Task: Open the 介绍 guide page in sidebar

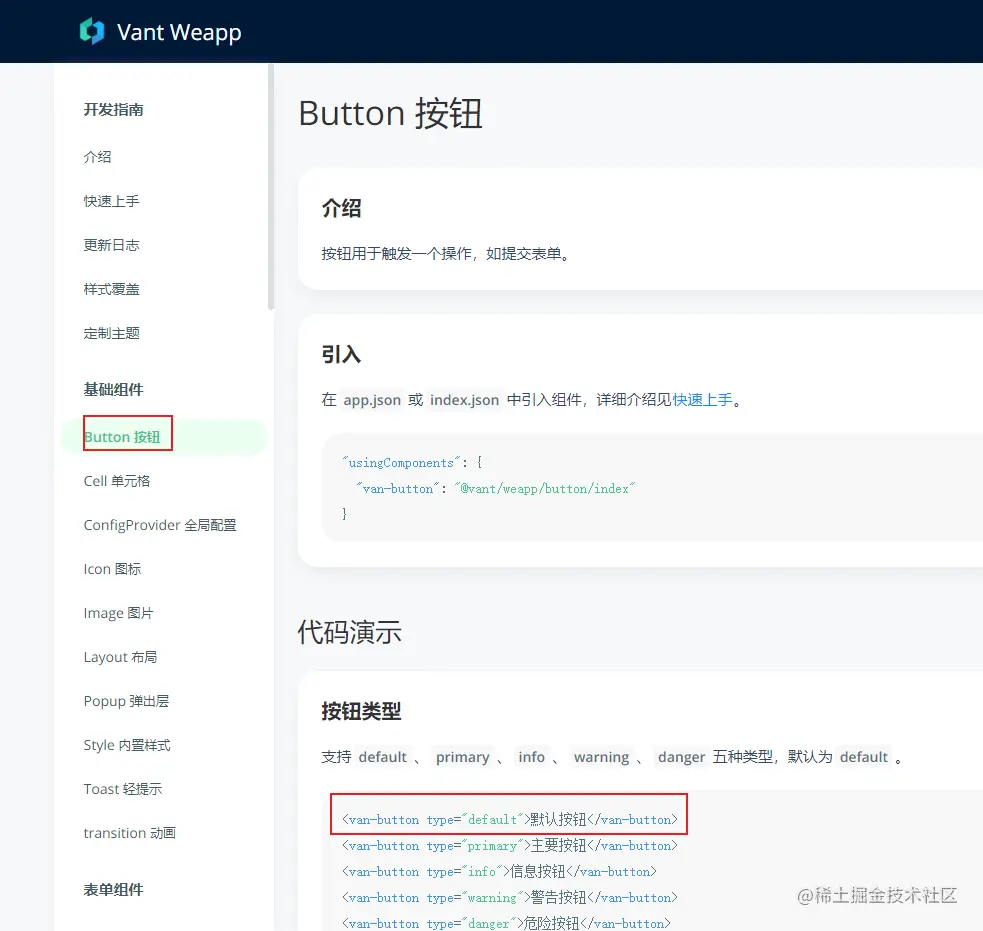Action: (97, 157)
